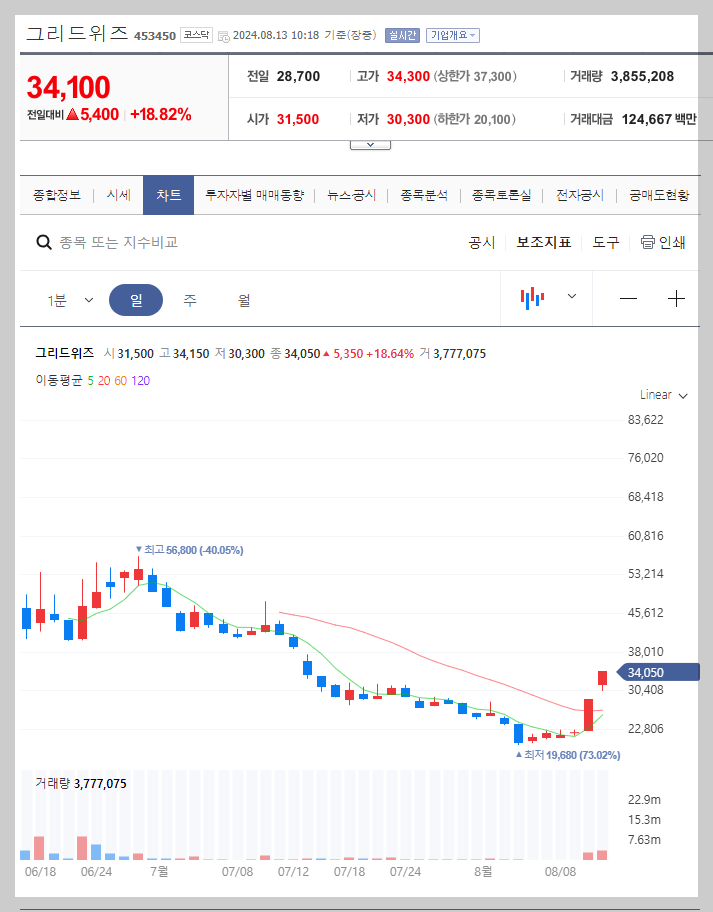The width and height of the screenshot is (713, 912).
Task: Open the 기업개요 dropdown
Action: [454, 34]
